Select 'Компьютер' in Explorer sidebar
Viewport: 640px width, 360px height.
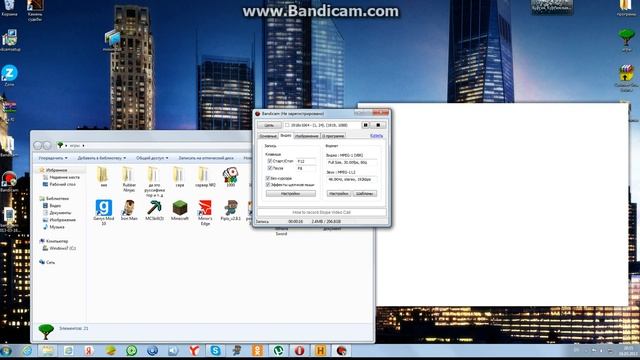pos(53,241)
